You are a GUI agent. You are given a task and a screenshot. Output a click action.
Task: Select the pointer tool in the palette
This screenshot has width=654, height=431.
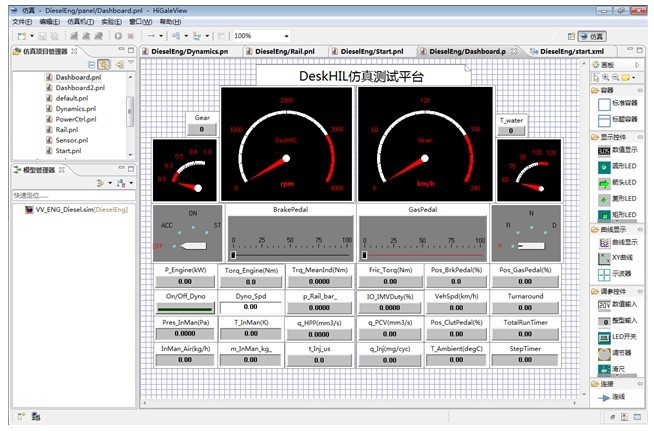(x=596, y=78)
